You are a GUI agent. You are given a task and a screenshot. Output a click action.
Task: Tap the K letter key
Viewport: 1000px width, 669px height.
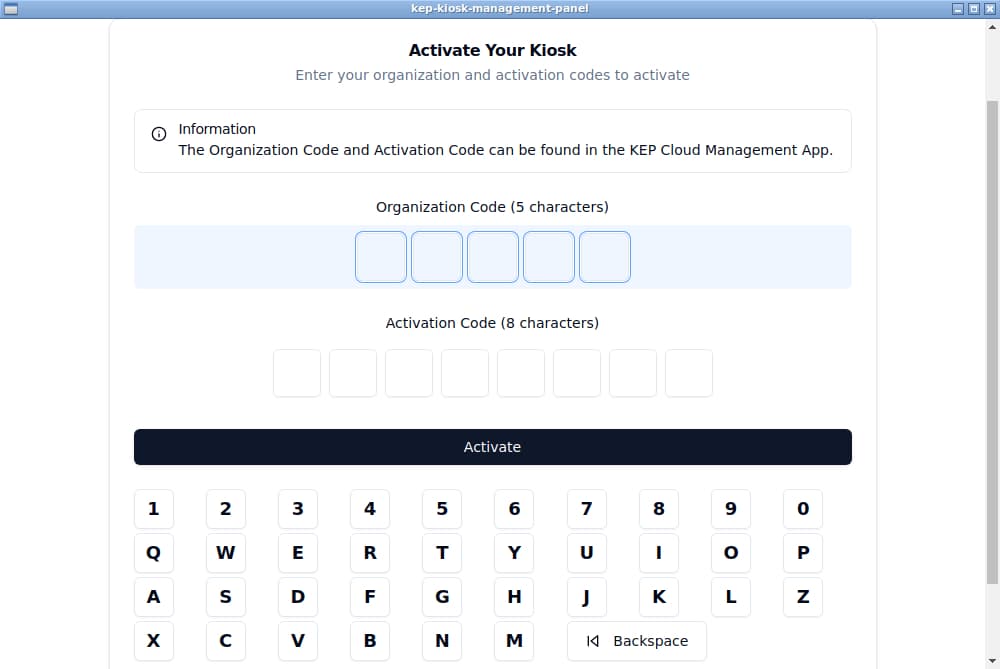[659, 597]
